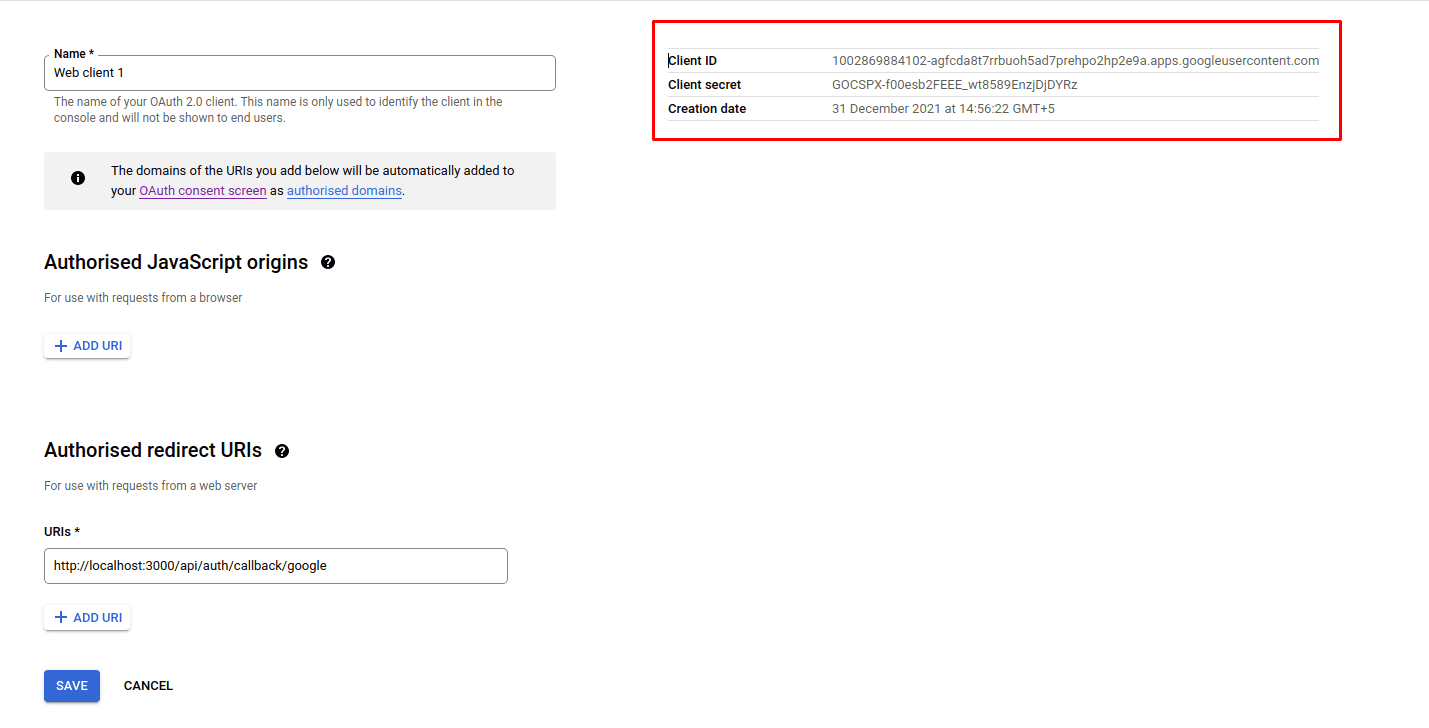Image resolution: width=1429 pixels, height=728 pixels.
Task: Select the Client ID googleusercontent.com value
Action: click(1075, 61)
